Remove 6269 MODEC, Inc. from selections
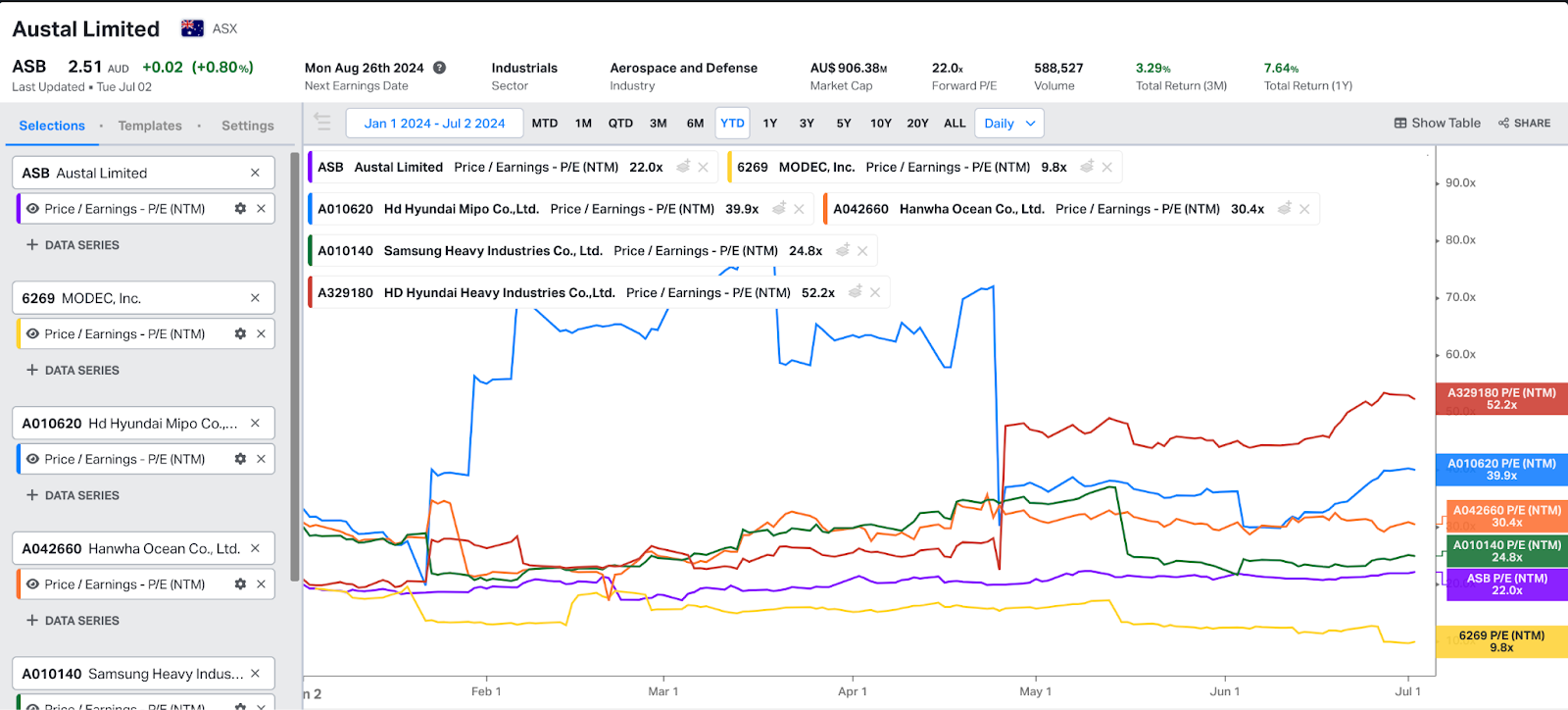The width and height of the screenshot is (1568, 710). click(x=255, y=298)
